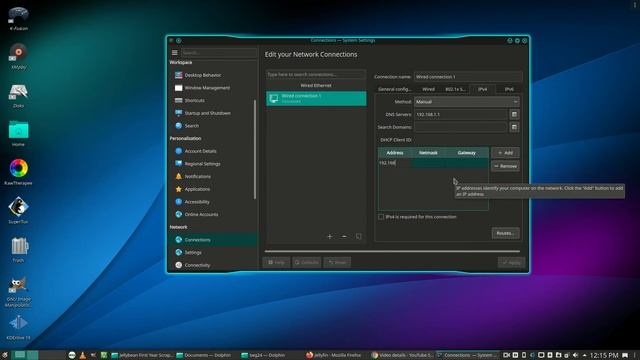640x360 pixels.
Task: Open Online Accounts settings
Action: point(201,214)
